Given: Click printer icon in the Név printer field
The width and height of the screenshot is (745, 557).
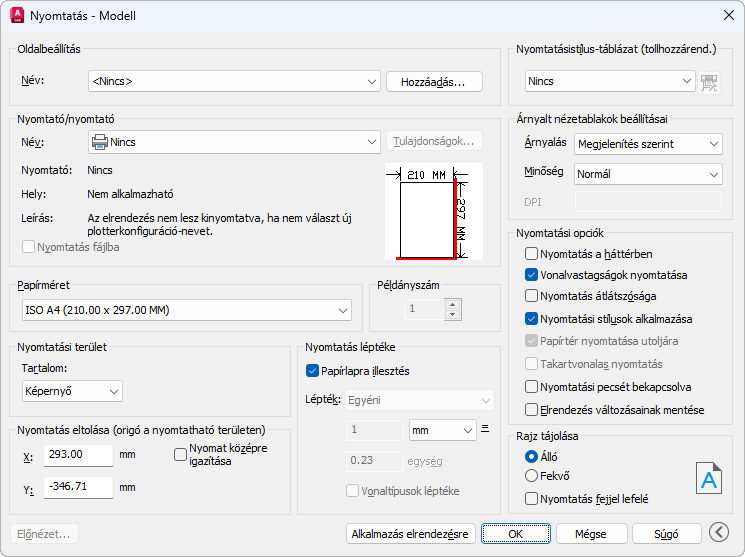Looking at the screenshot, I should point(100,142).
